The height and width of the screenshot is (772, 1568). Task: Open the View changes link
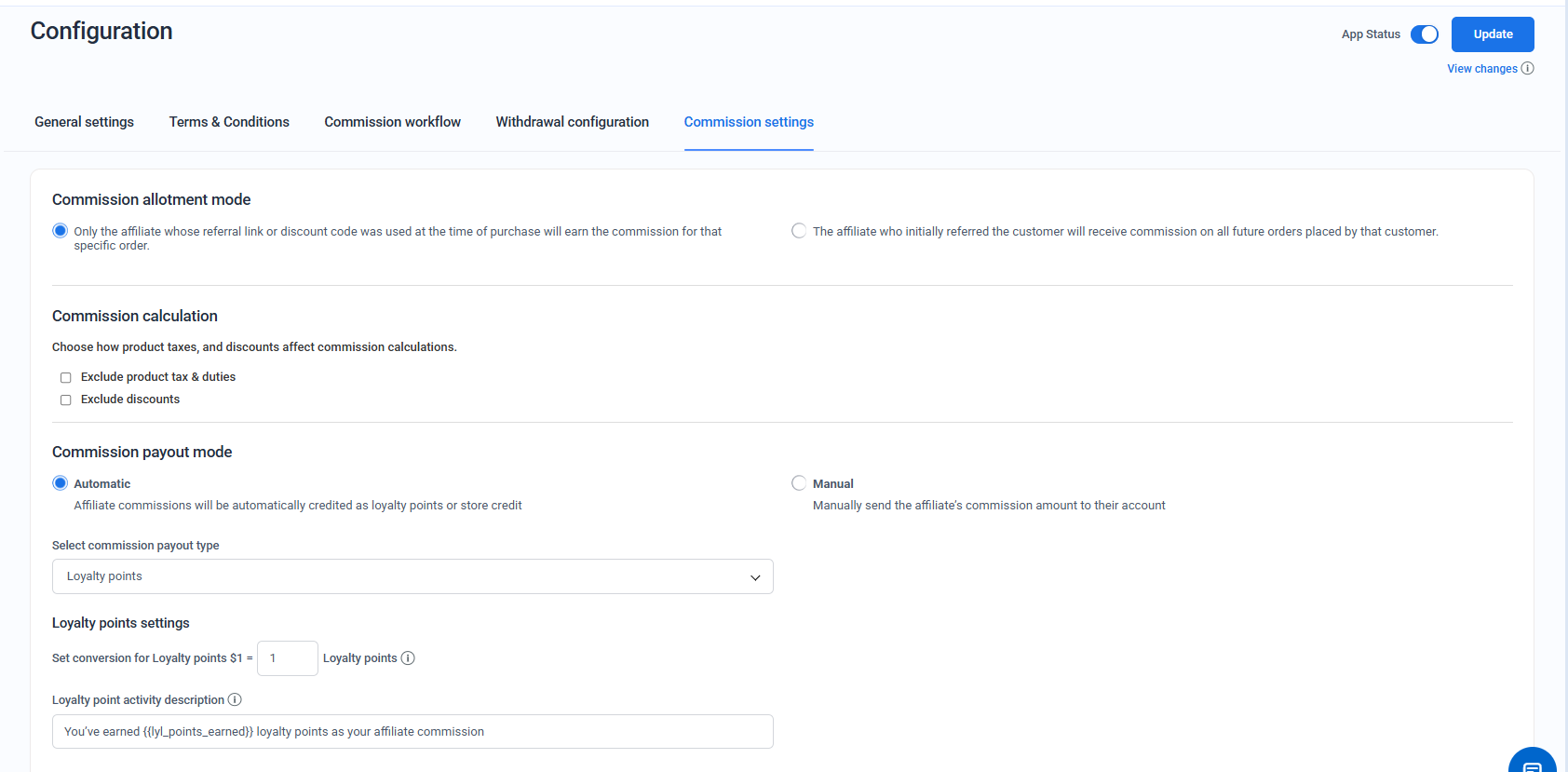pyautogui.click(x=1481, y=69)
